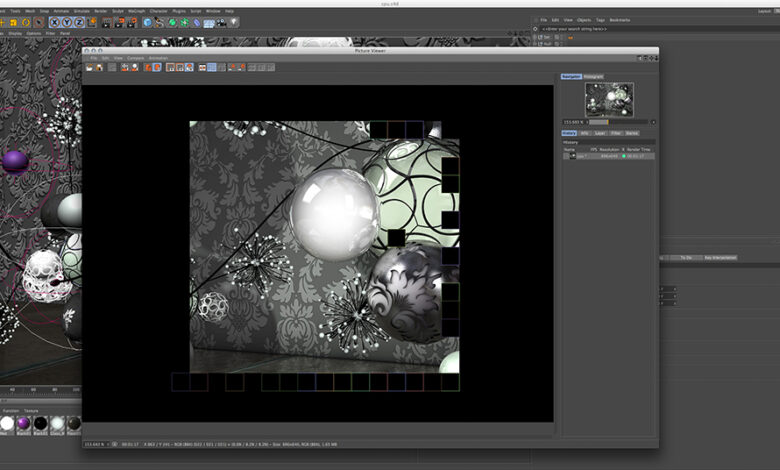The image size is (780, 470).
Task: Toggle the X axis lock button
Action: coord(53,22)
